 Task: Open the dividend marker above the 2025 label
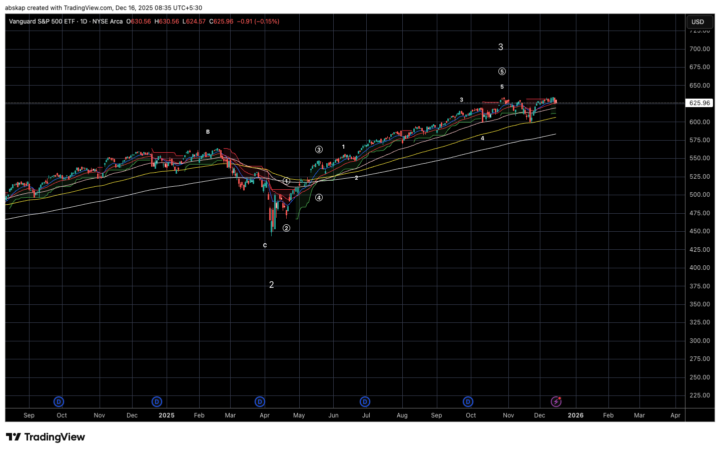(x=157, y=402)
